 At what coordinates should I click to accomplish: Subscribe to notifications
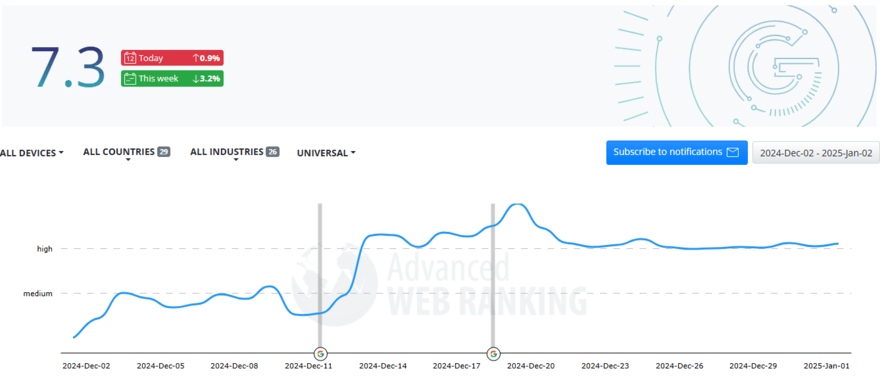(x=676, y=152)
